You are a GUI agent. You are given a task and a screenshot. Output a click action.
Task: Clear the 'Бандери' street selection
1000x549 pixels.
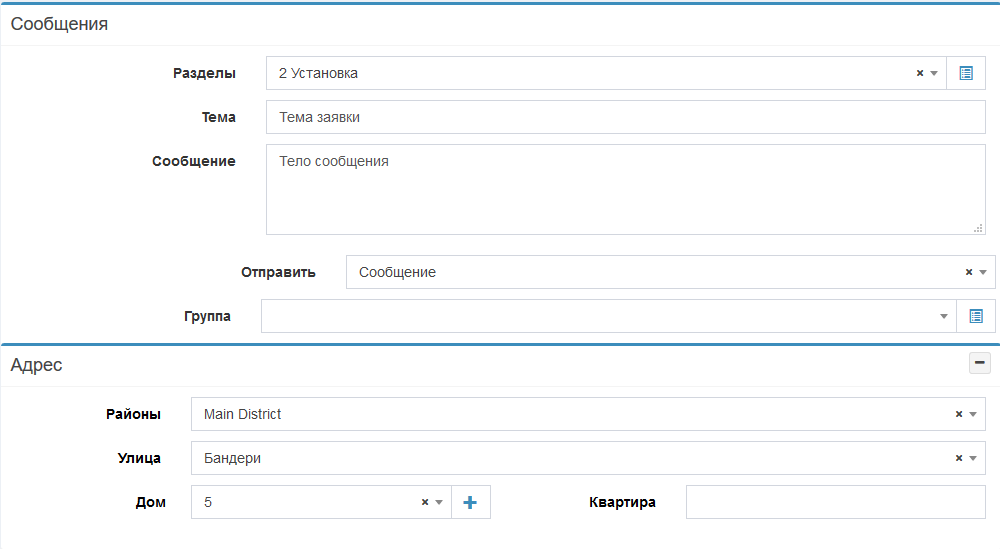[x=958, y=458]
